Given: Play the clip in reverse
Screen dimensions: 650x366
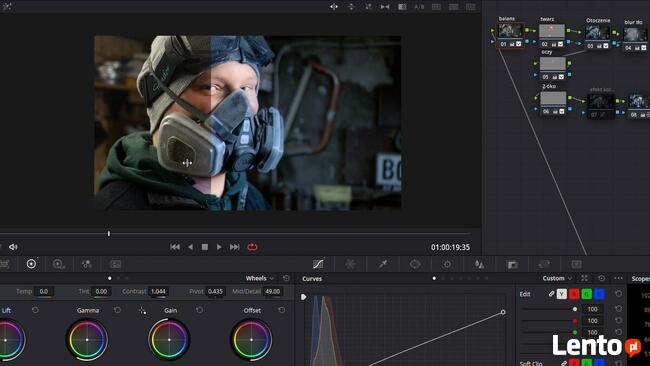Looking at the screenshot, I should 190,247.
